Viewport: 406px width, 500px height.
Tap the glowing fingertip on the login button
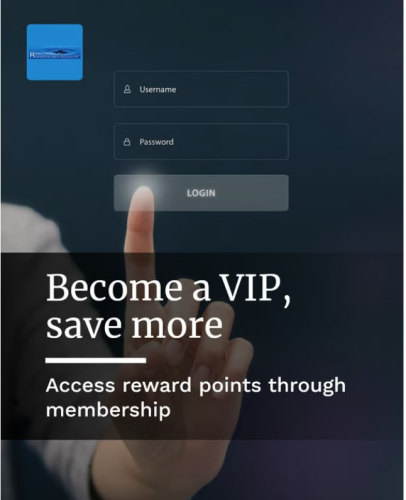tap(144, 193)
